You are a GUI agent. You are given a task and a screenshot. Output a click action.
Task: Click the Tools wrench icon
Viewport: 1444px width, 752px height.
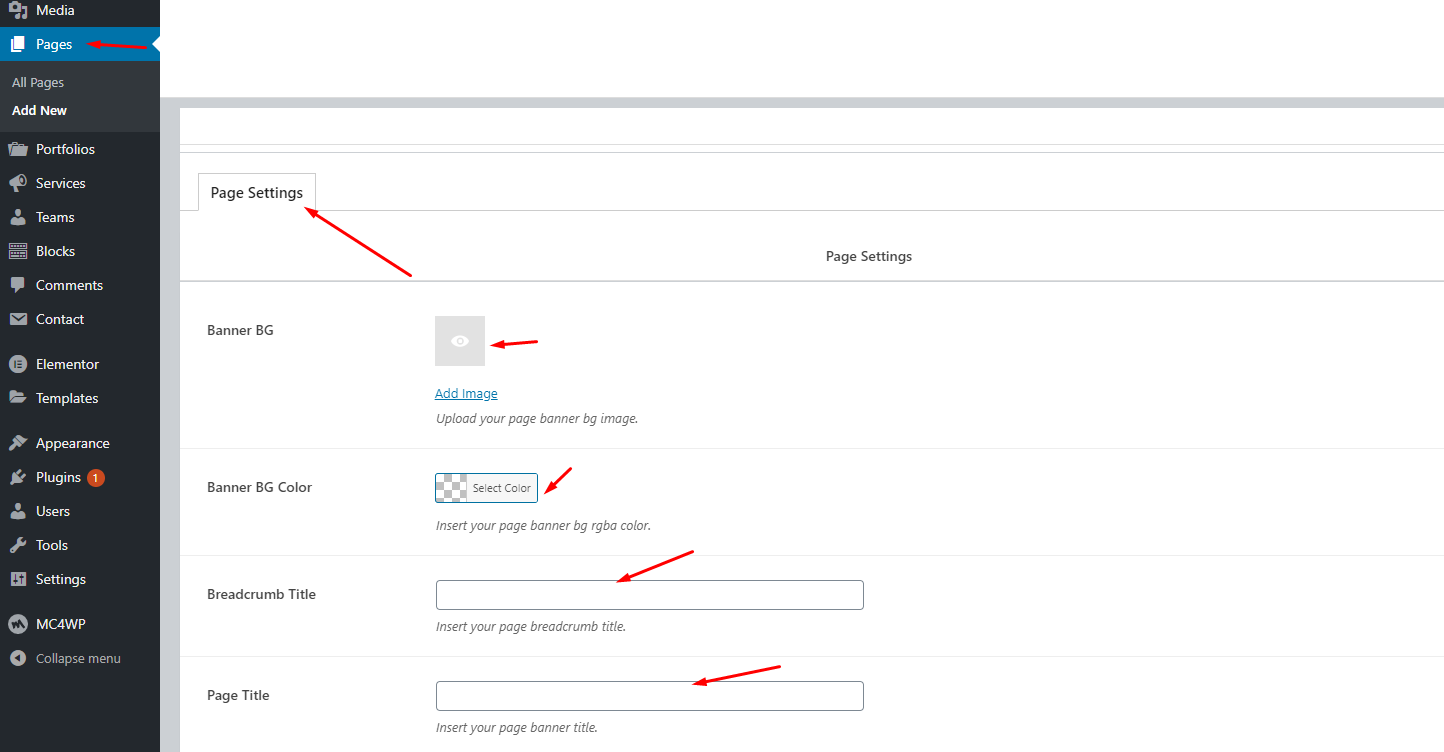(18, 545)
